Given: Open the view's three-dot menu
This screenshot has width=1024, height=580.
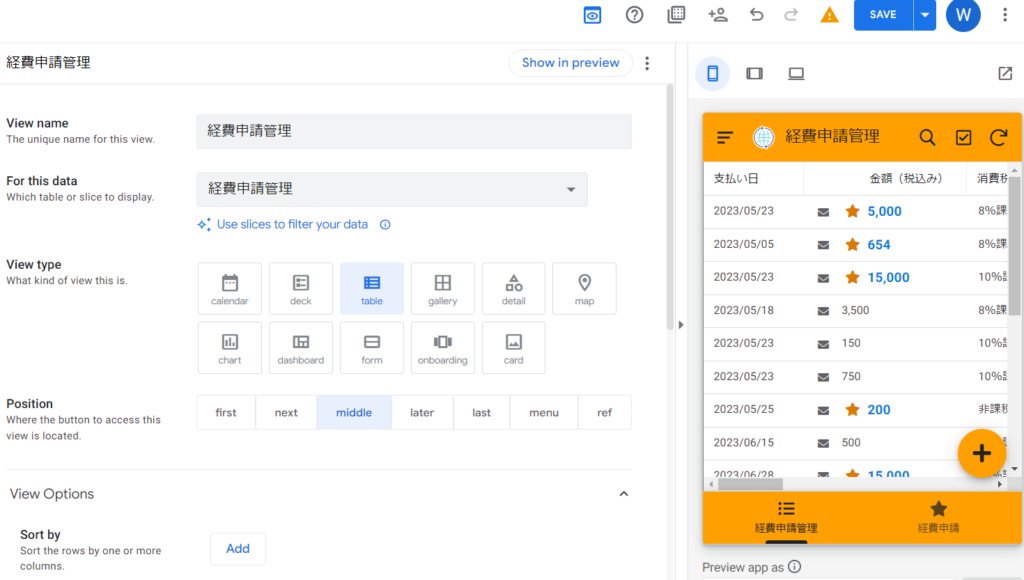Looking at the screenshot, I should pos(647,62).
